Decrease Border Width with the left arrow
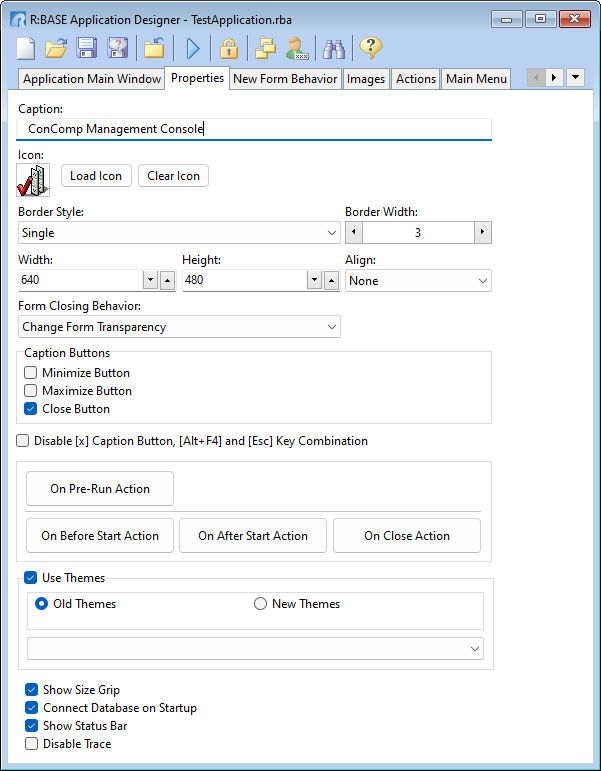 click(x=354, y=232)
